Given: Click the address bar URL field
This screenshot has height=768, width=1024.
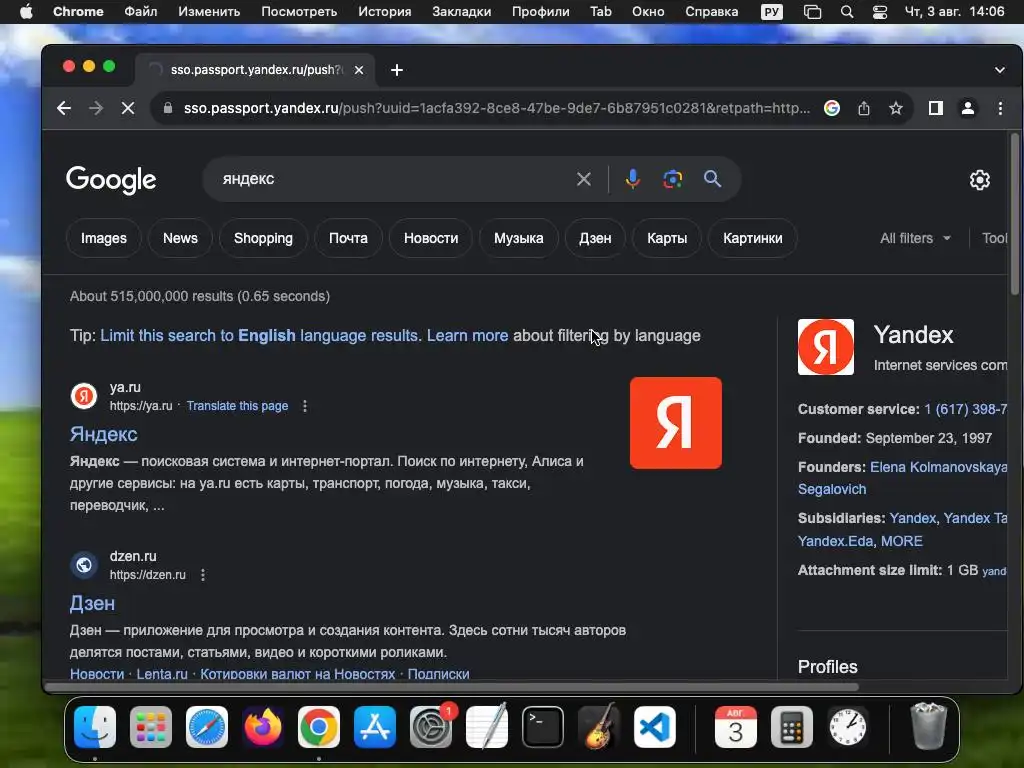Looking at the screenshot, I should coord(496,108).
